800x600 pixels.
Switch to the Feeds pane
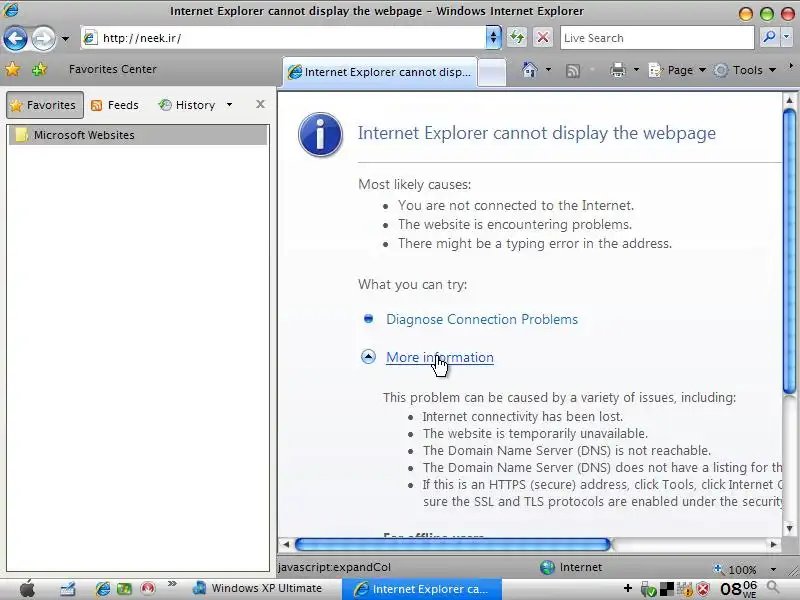(x=115, y=105)
